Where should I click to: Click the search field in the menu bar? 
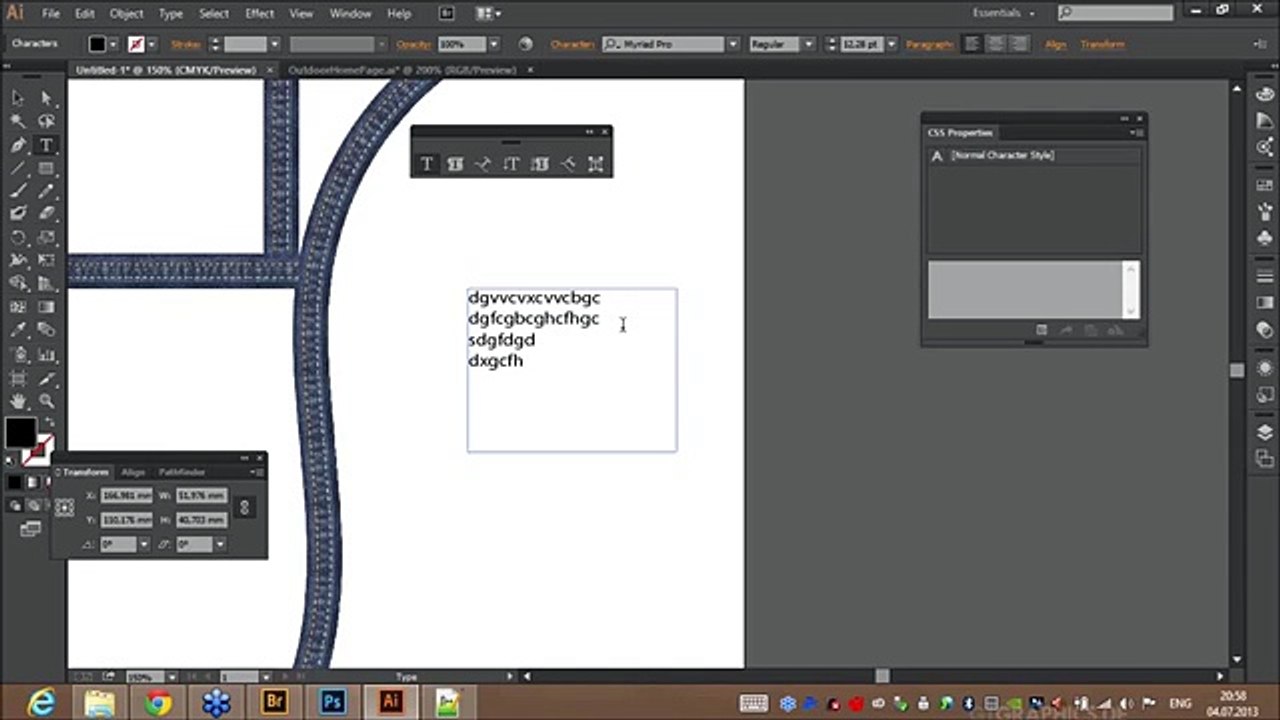(x=1116, y=13)
